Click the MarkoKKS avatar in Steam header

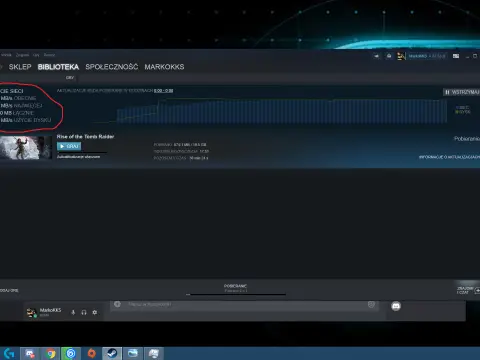pos(401,56)
